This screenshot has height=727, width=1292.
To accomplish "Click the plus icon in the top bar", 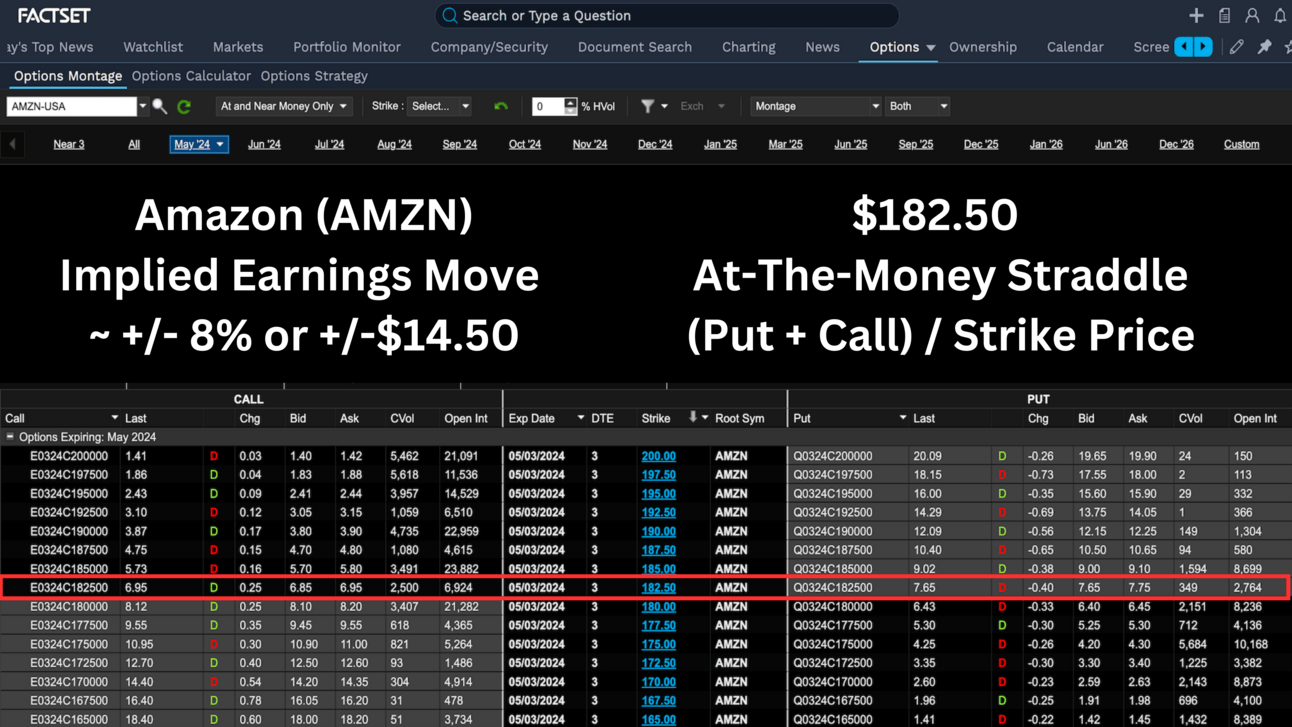I will click(x=1196, y=15).
